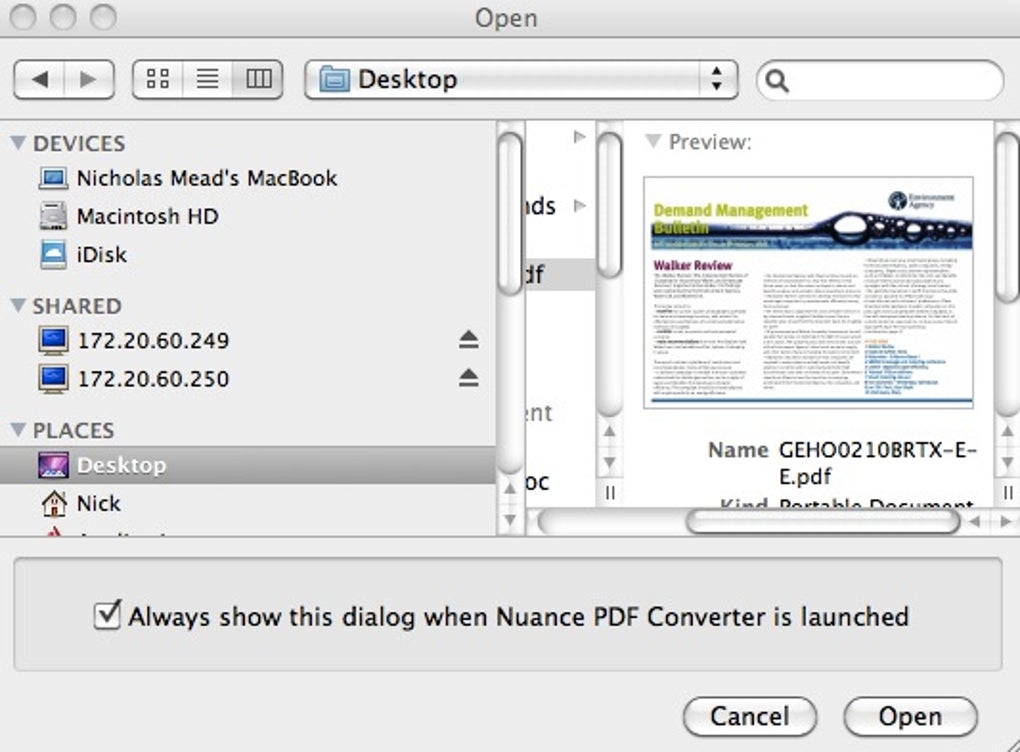The image size is (1020, 752).
Task: Click the Cancel button
Action: (750, 716)
